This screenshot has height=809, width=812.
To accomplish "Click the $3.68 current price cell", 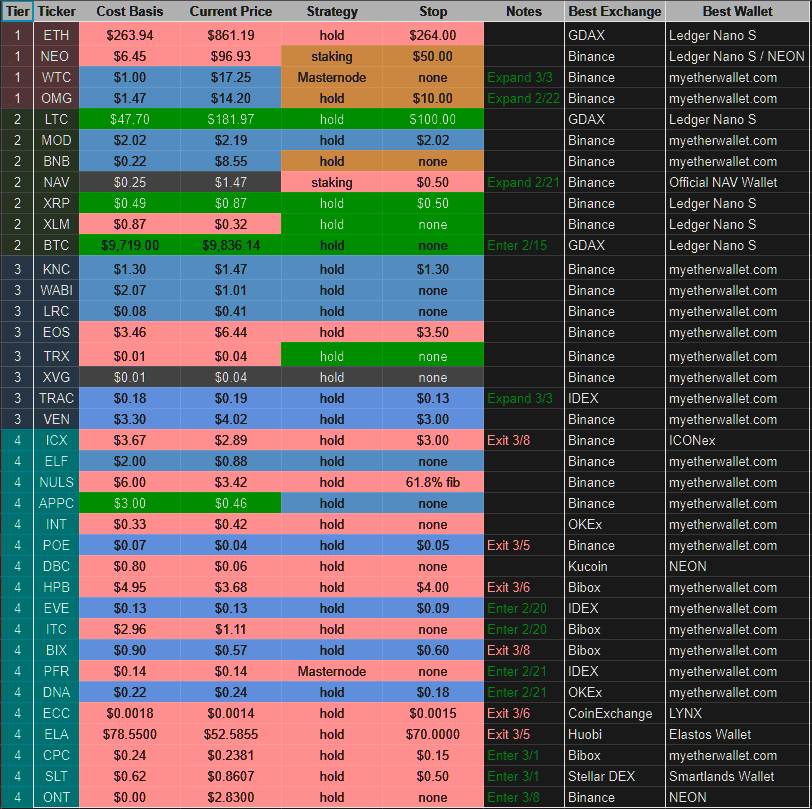I will 230,587.
